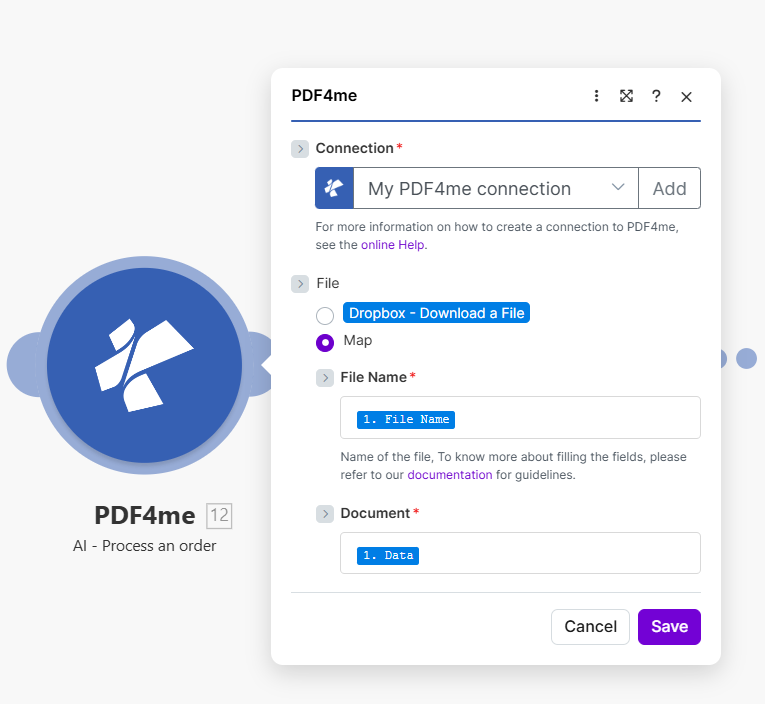Open the My PDF4me connection dropdown
The image size is (765, 704).
point(496,188)
